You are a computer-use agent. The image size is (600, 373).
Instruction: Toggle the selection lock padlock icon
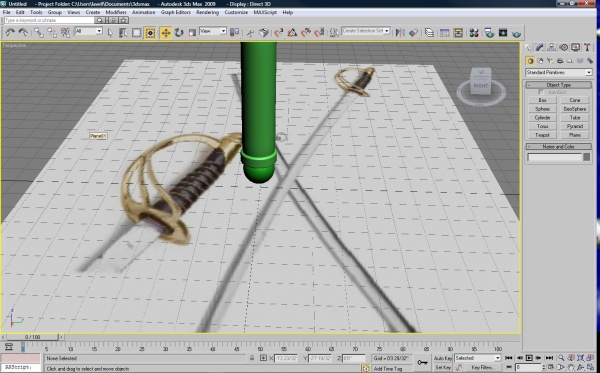252,358
